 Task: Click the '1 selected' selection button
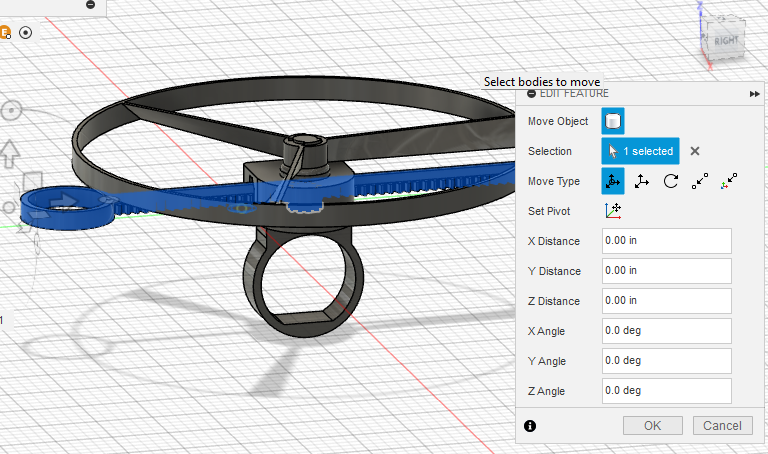click(x=640, y=151)
